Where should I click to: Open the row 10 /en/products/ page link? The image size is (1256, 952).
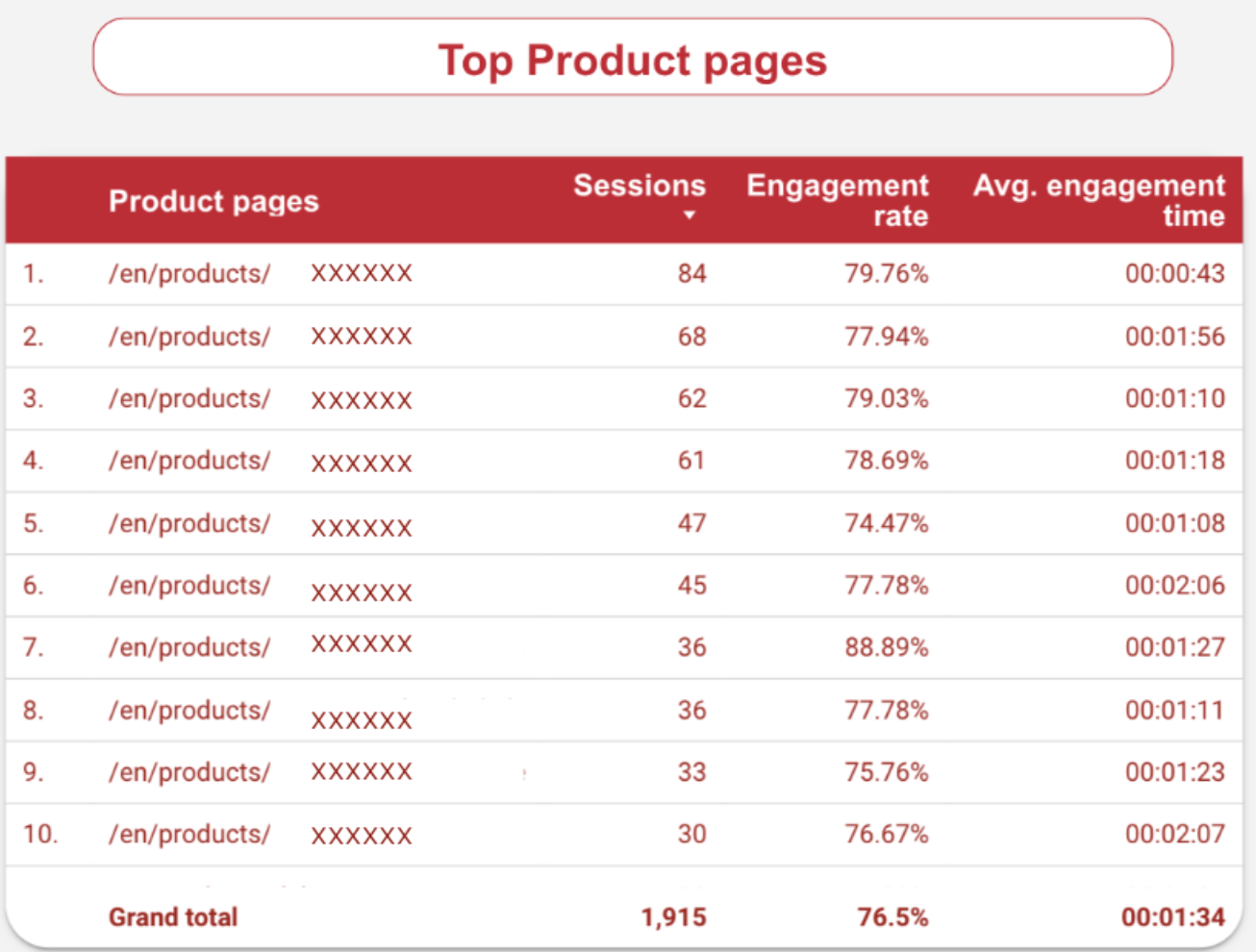point(189,835)
